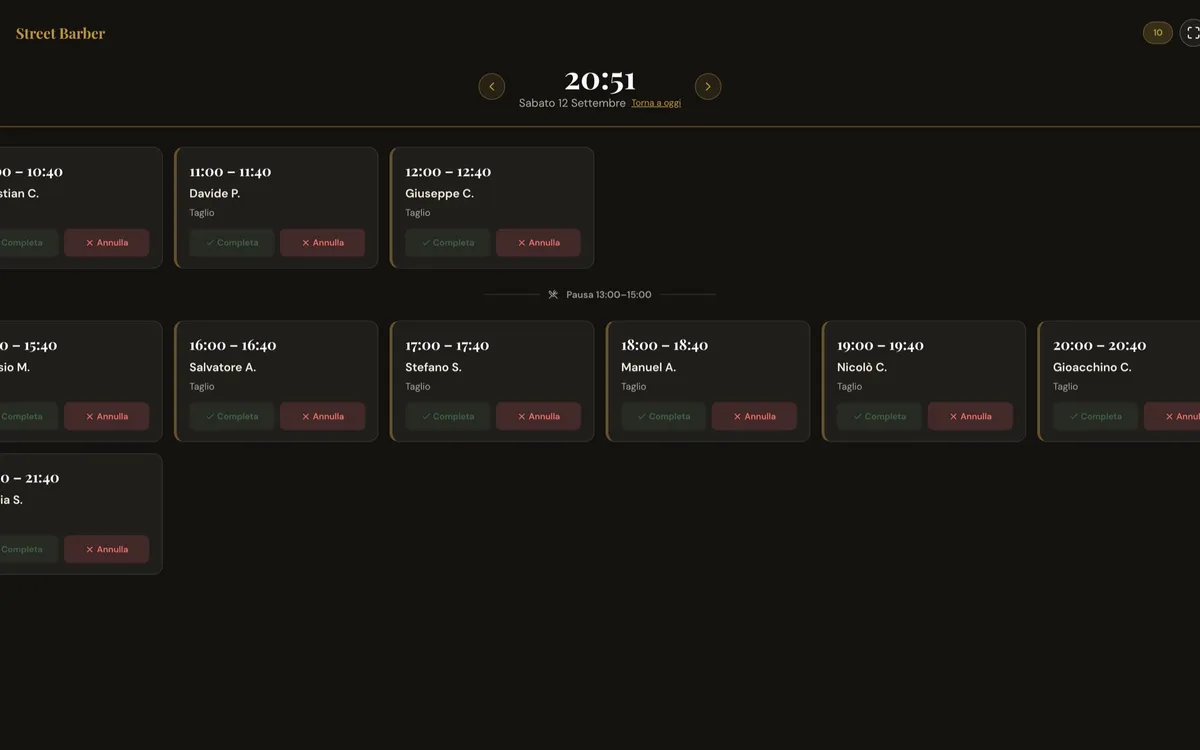Screen dimensions: 1200x750
Task: Select the "12:00 – 12:40" time slot text
Action: pyautogui.click(x=448, y=172)
